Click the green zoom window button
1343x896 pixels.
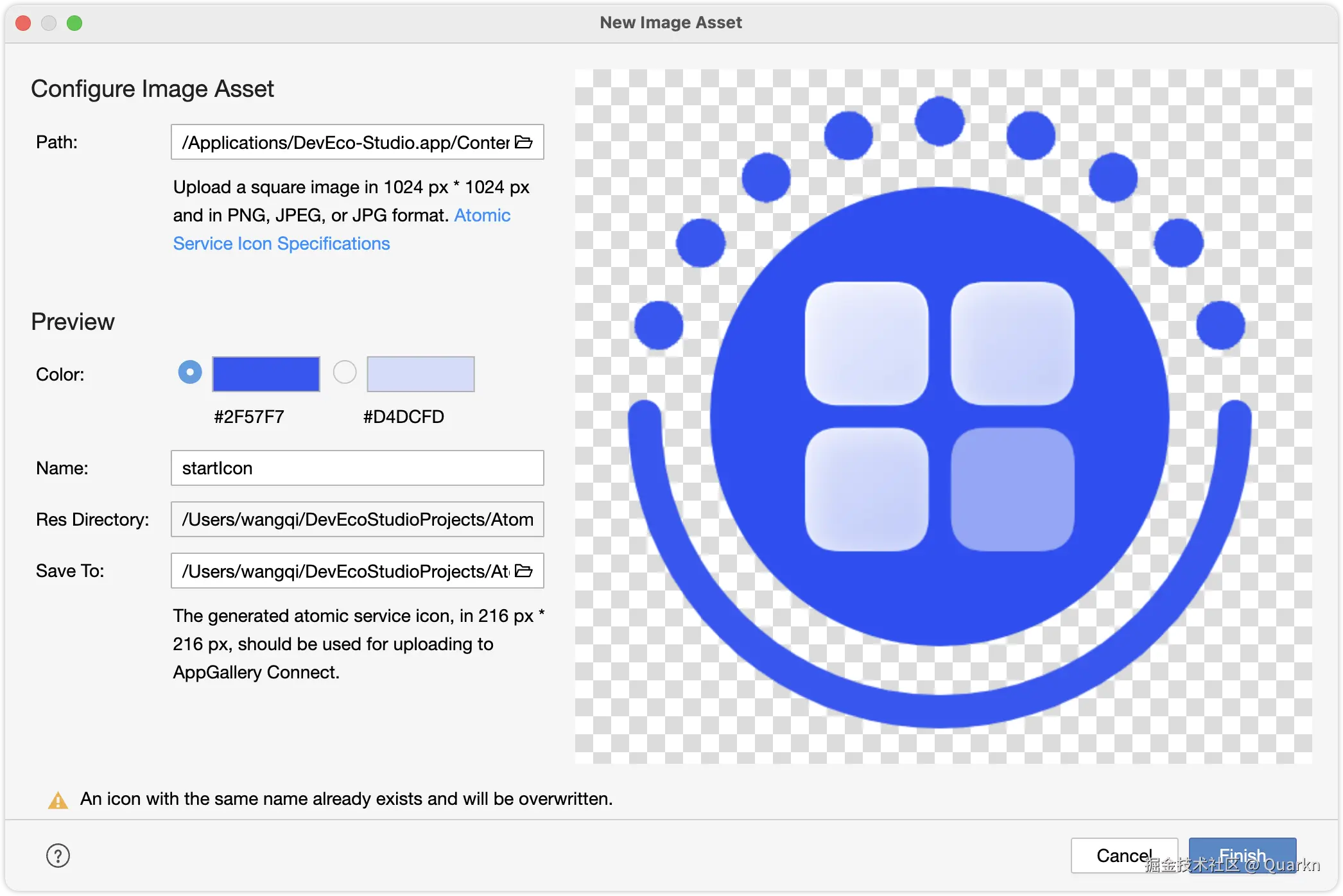(74, 23)
